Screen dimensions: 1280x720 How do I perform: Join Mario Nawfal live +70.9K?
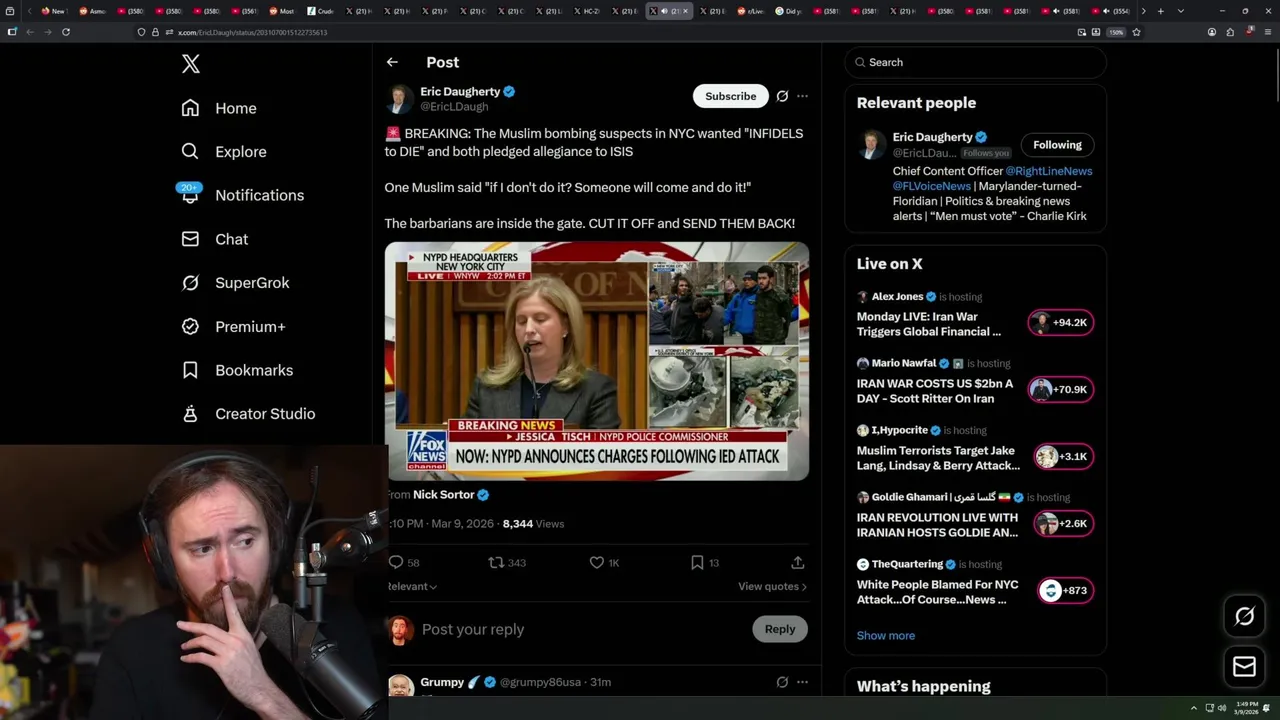[1061, 390]
